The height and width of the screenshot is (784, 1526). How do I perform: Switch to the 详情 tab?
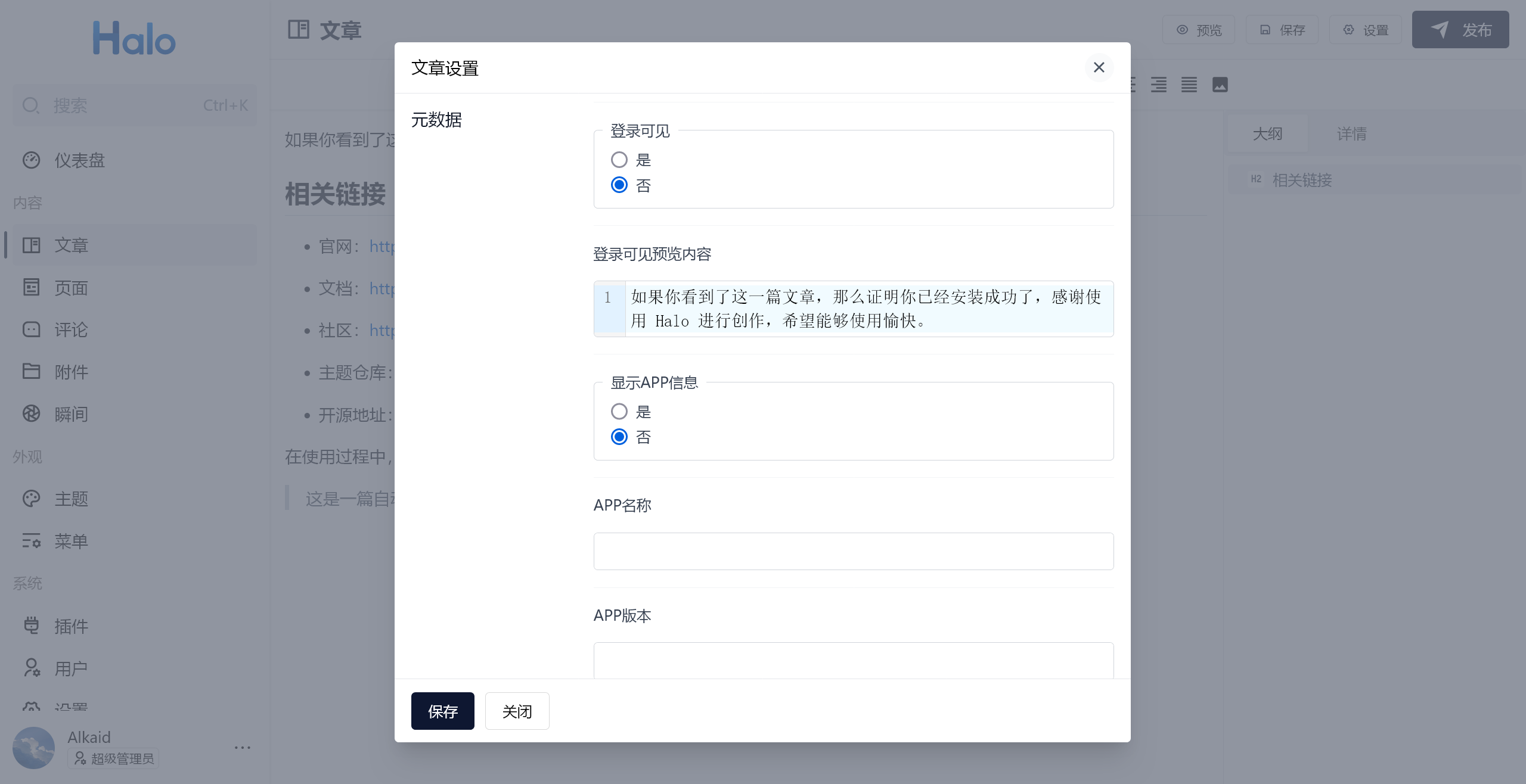1351,134
